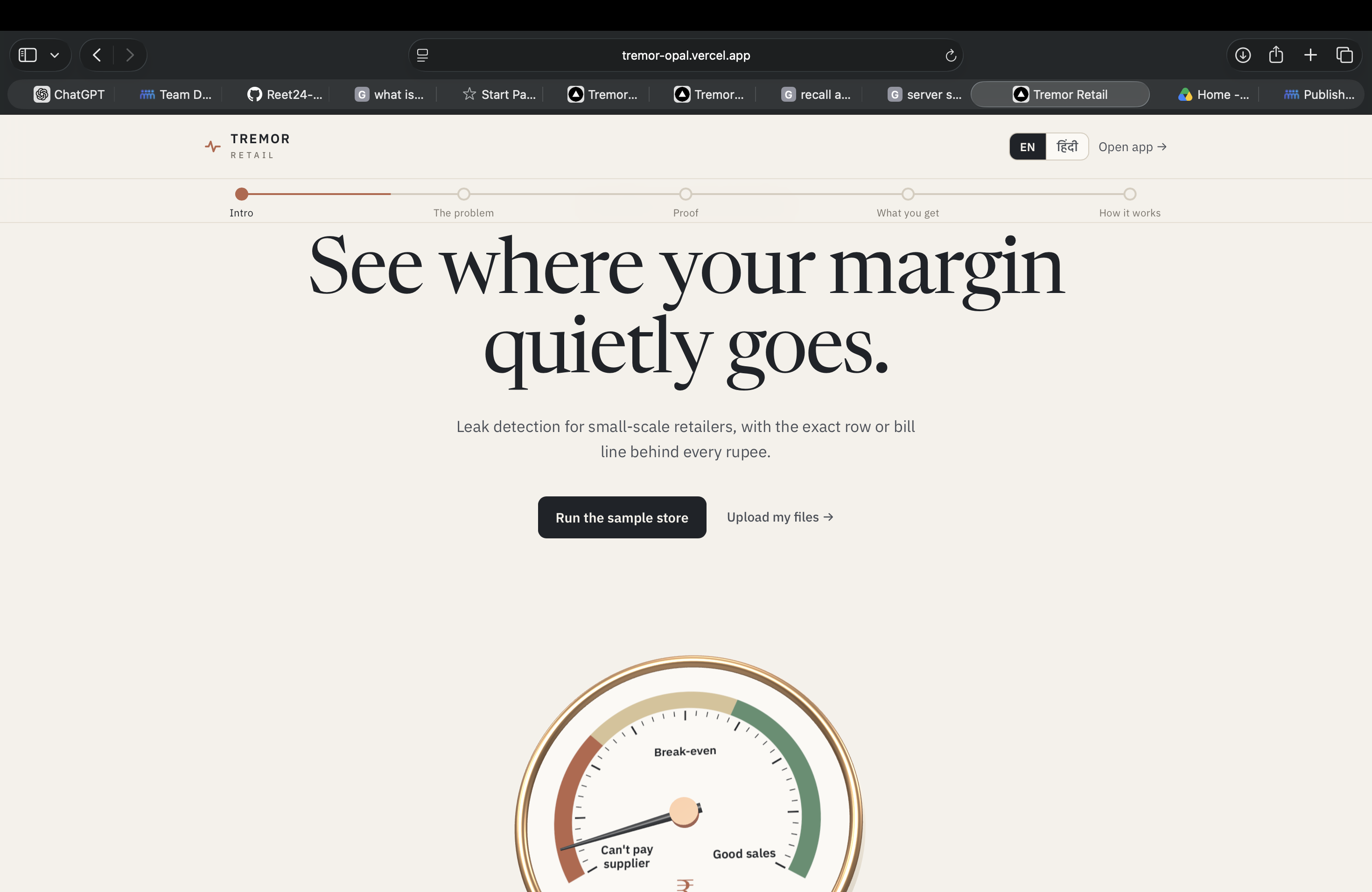Show Safari downloads icon

pyautogui.click(x=1243, y=56)
